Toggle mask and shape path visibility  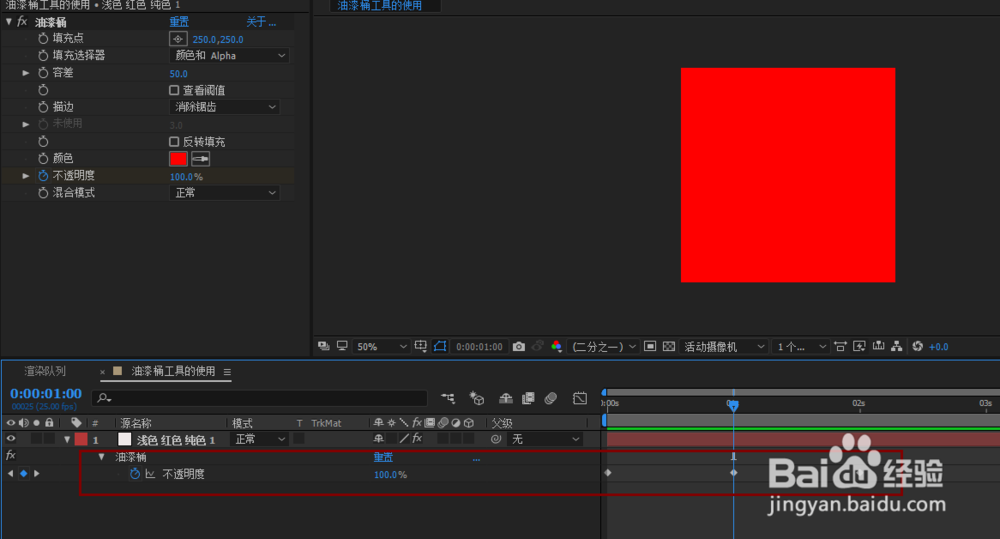tap(440, 346)
